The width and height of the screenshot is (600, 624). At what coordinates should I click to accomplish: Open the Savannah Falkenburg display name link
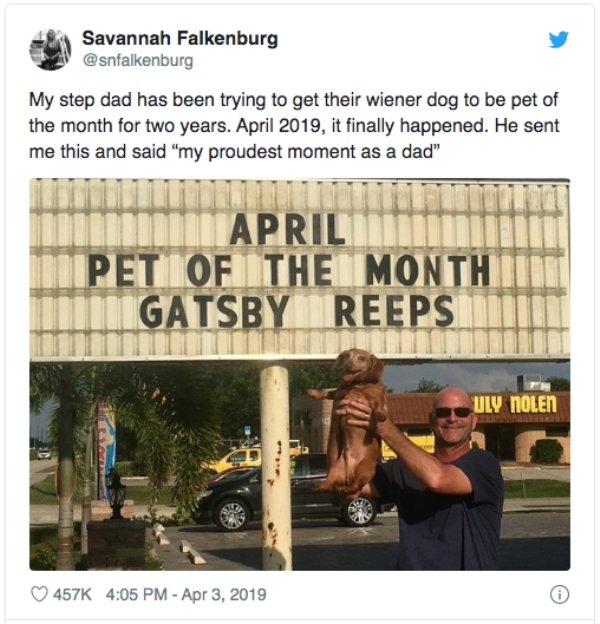(180, 39)
